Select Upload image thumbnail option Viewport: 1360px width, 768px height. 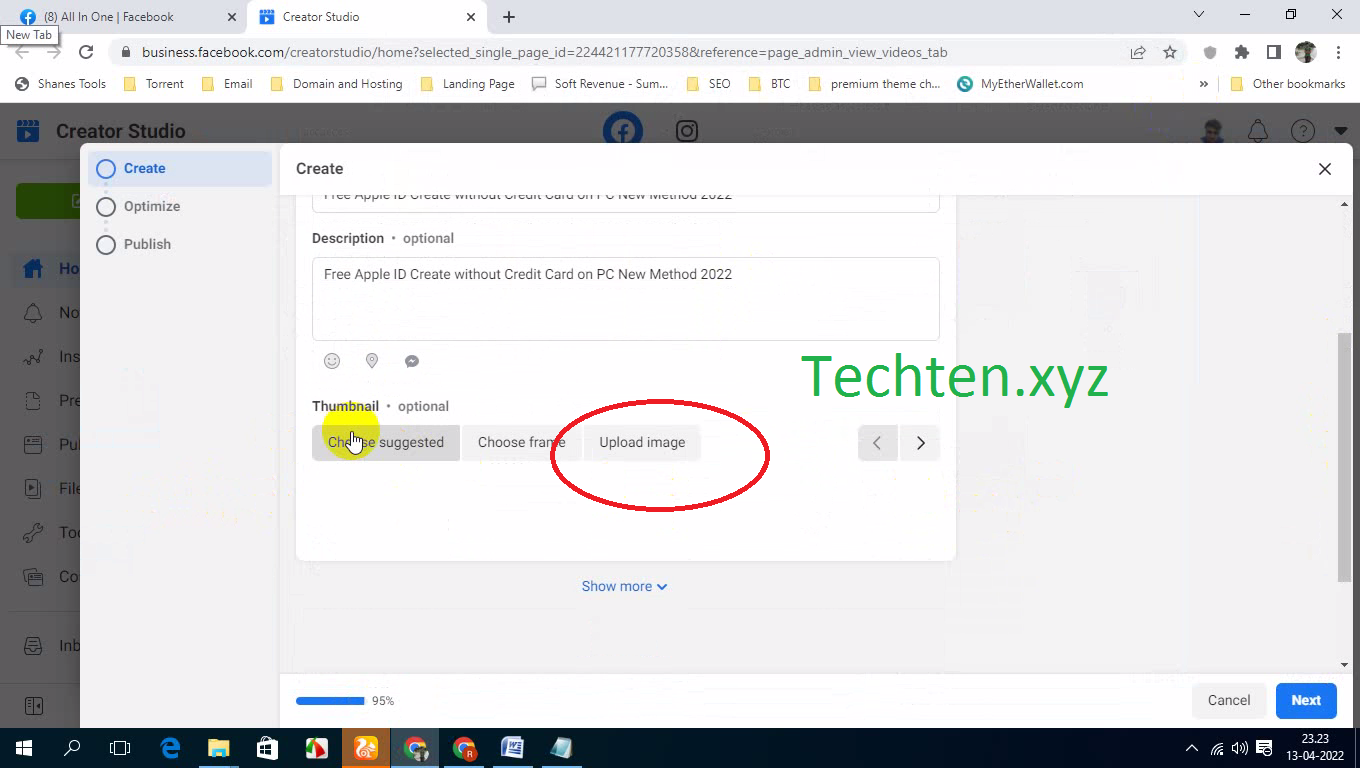tap(642, 443)
